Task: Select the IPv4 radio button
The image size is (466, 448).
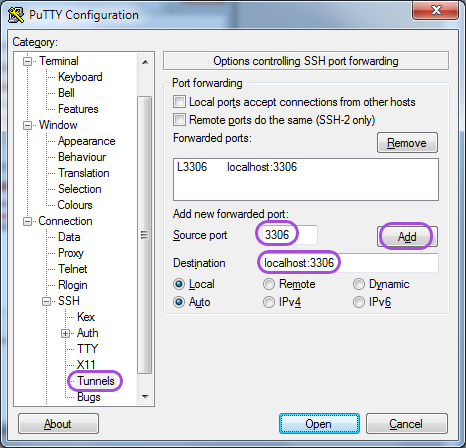Action: point(269,302)
